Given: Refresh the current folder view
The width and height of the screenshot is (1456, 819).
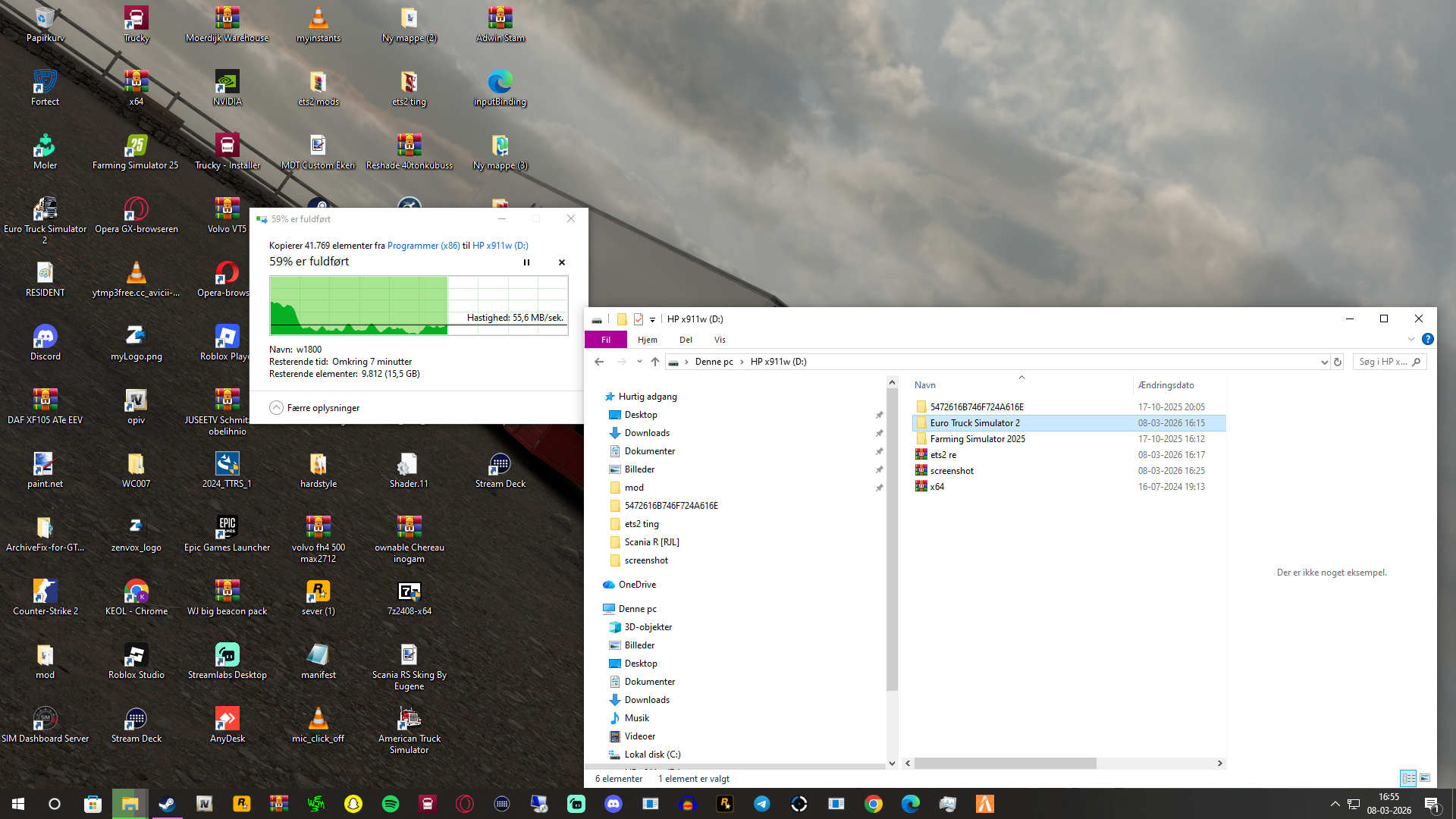Looking at the screenshot, I should click(x=1338, y=362).
